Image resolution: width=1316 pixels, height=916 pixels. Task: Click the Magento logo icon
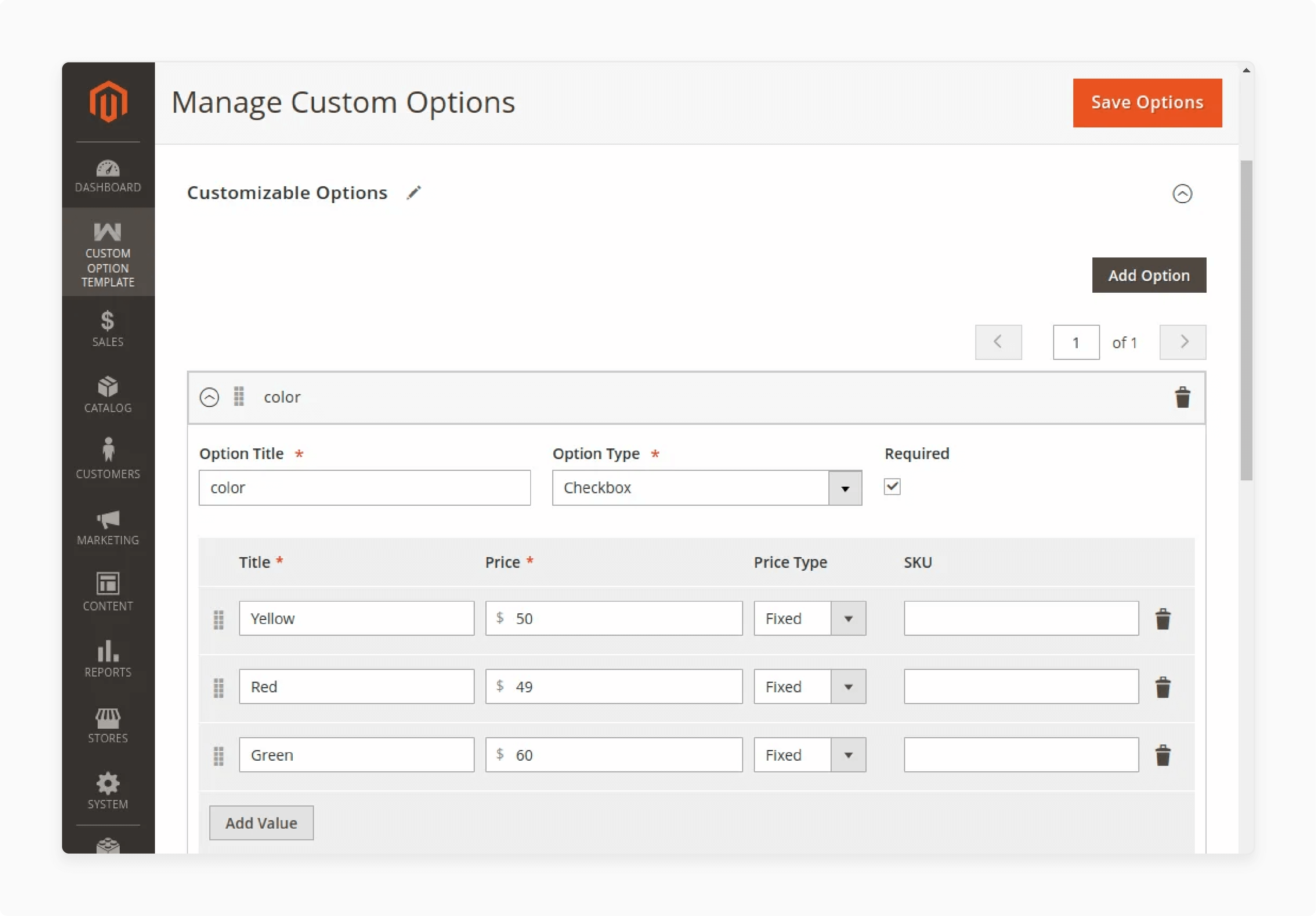tap(108, 102)
